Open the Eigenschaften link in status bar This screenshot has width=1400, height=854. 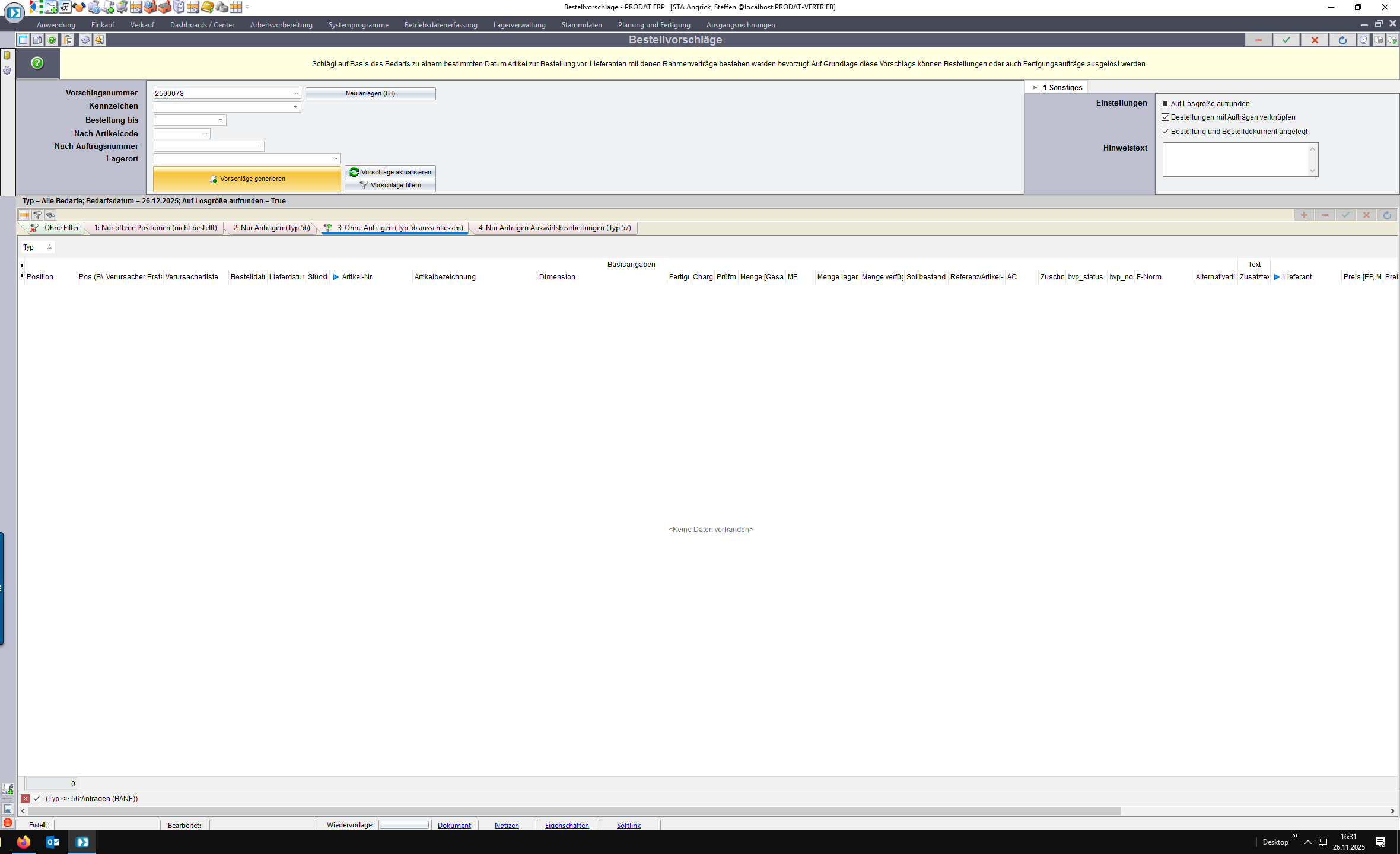tap(567, 825)
